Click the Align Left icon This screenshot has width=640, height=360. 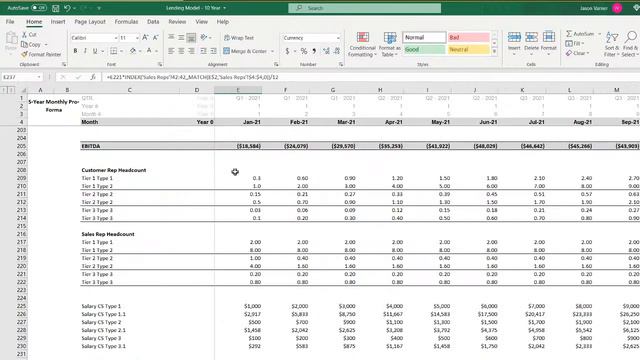(x=171, y=51)
